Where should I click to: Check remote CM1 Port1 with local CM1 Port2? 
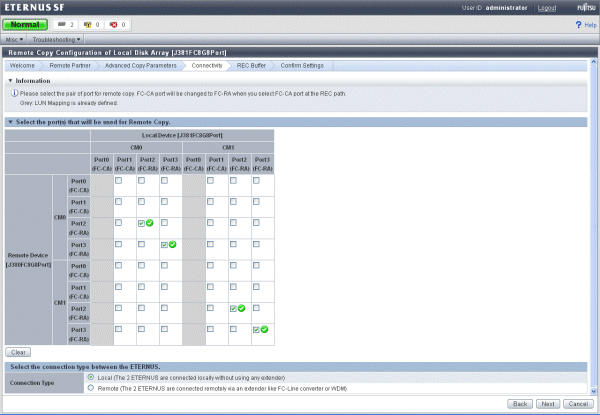[233, 287]
